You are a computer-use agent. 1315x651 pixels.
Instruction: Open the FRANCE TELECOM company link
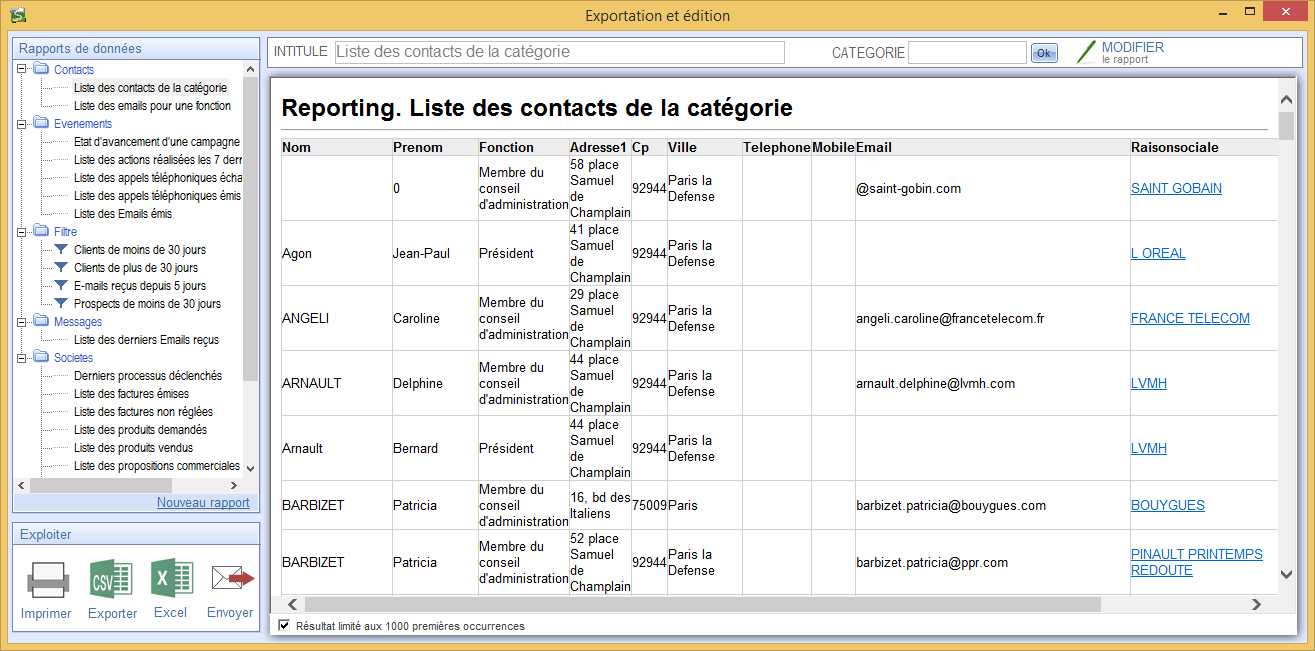(1190, 318)
